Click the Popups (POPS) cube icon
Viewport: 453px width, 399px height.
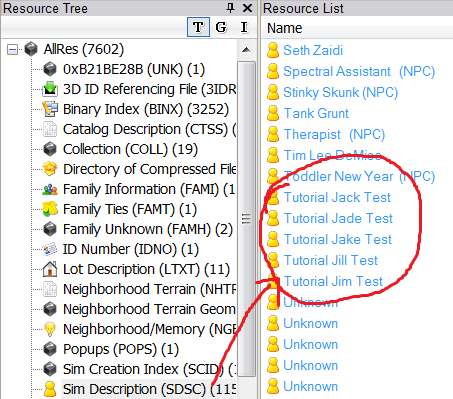pyautogui.click(x=50, y=349)
